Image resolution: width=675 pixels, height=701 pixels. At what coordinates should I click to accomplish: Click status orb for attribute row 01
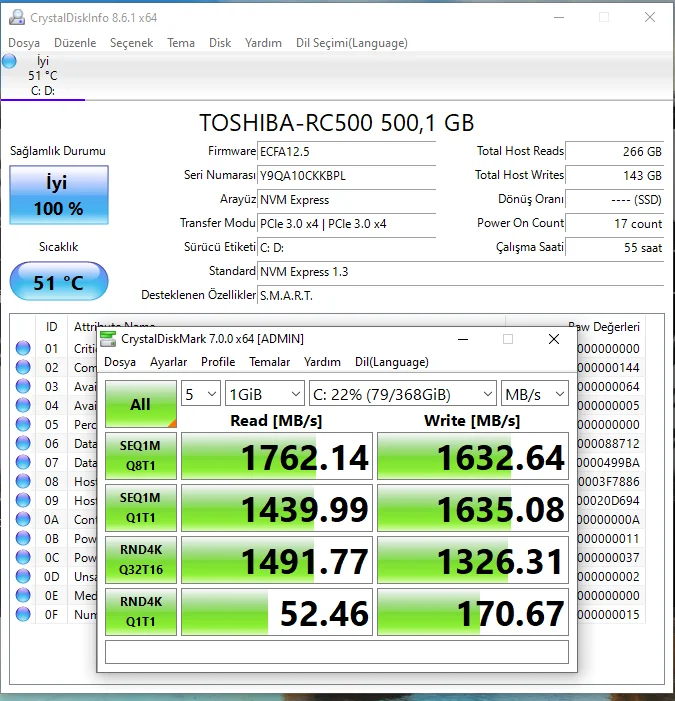[x=23, y=348]
